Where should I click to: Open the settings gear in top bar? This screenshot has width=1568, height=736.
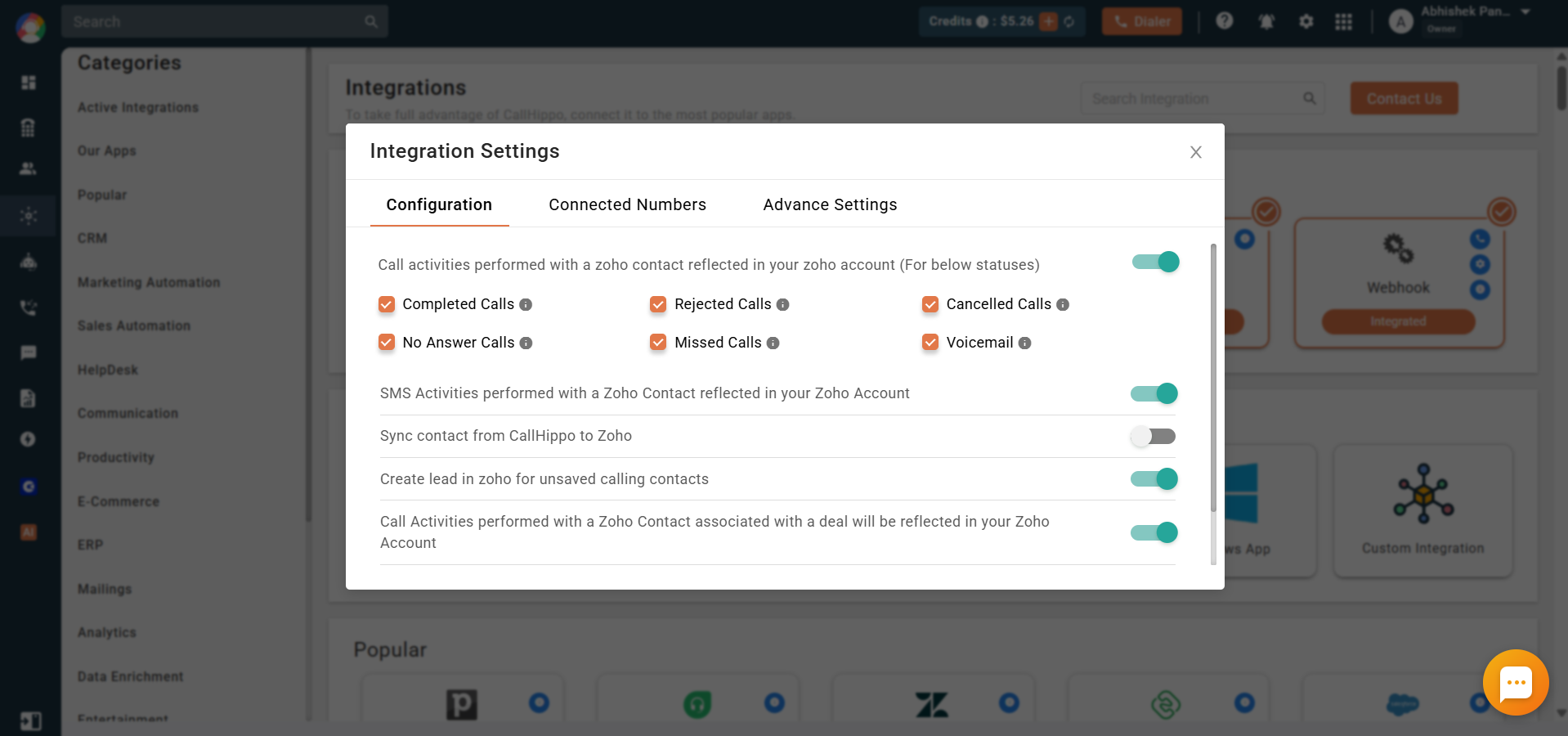coord(1306,21)
